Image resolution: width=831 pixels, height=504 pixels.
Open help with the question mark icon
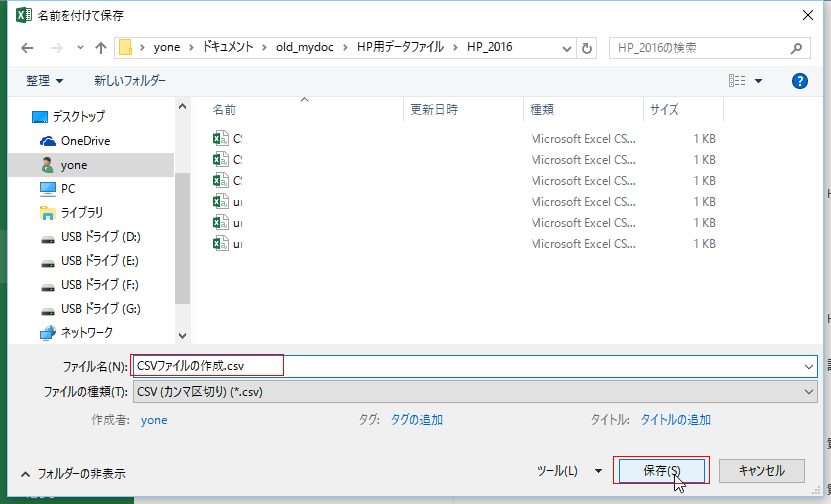pyautogui.click(x=800, y=81)
